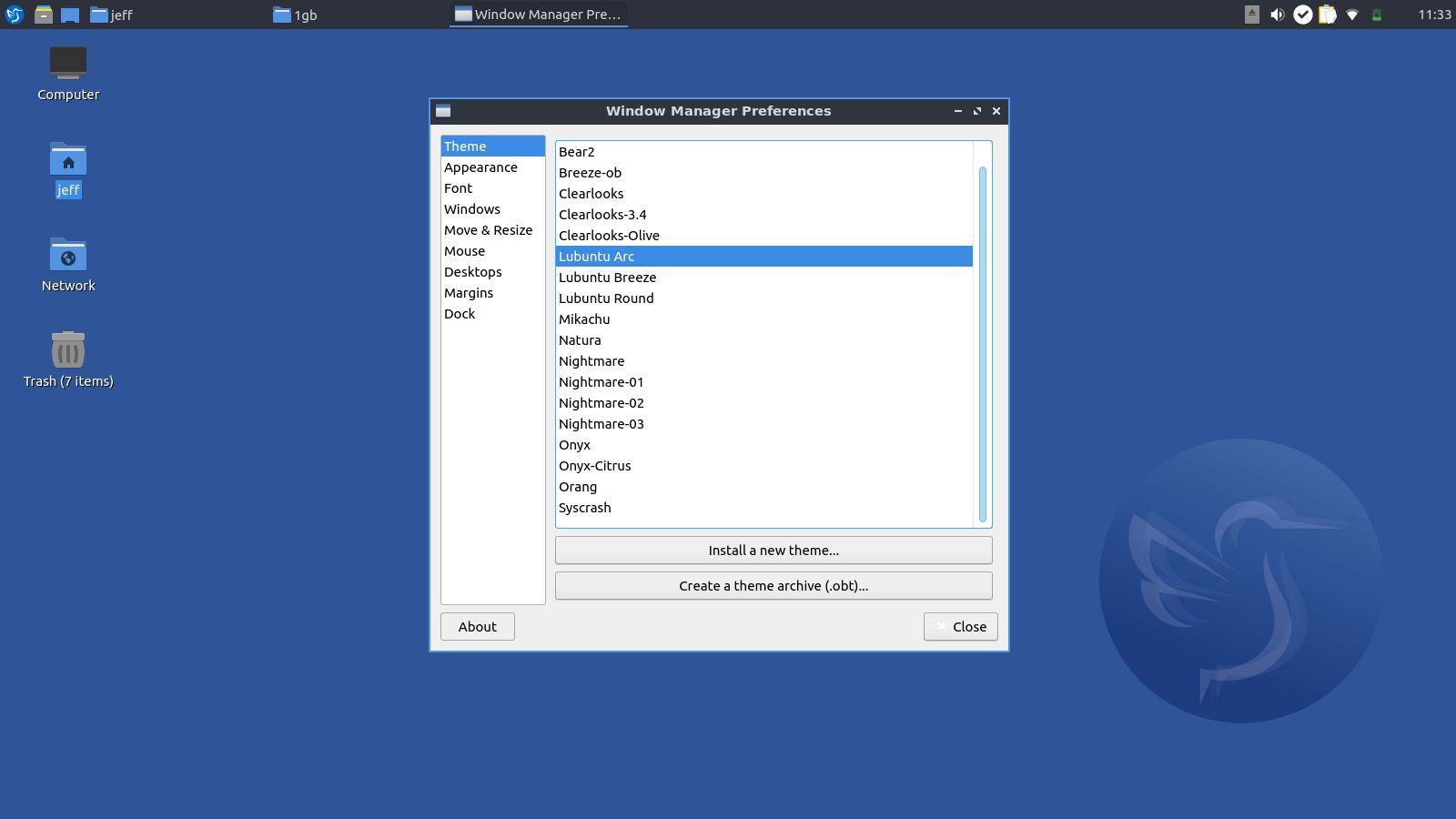Viewport: 1456px width, 819px height.
Task: Choose the Lubuntu Breeze theme
Action: (764, 278)
